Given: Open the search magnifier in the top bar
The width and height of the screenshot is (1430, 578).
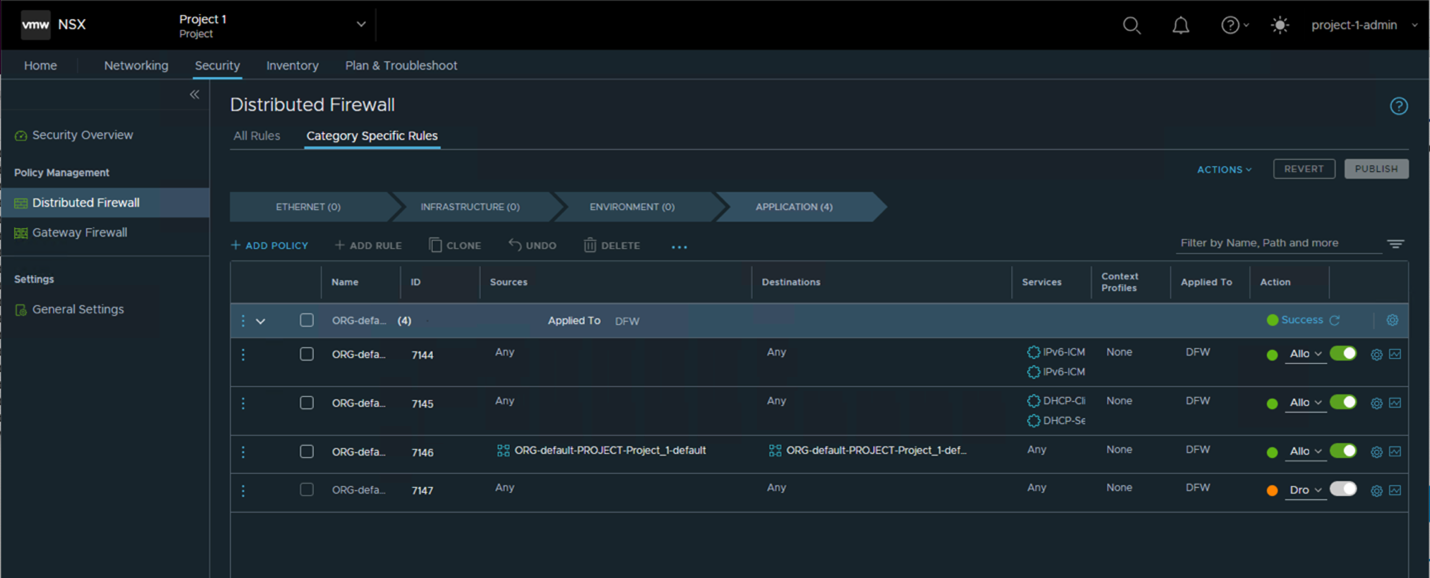Looking at the screenshot, I should [1131, 25].
